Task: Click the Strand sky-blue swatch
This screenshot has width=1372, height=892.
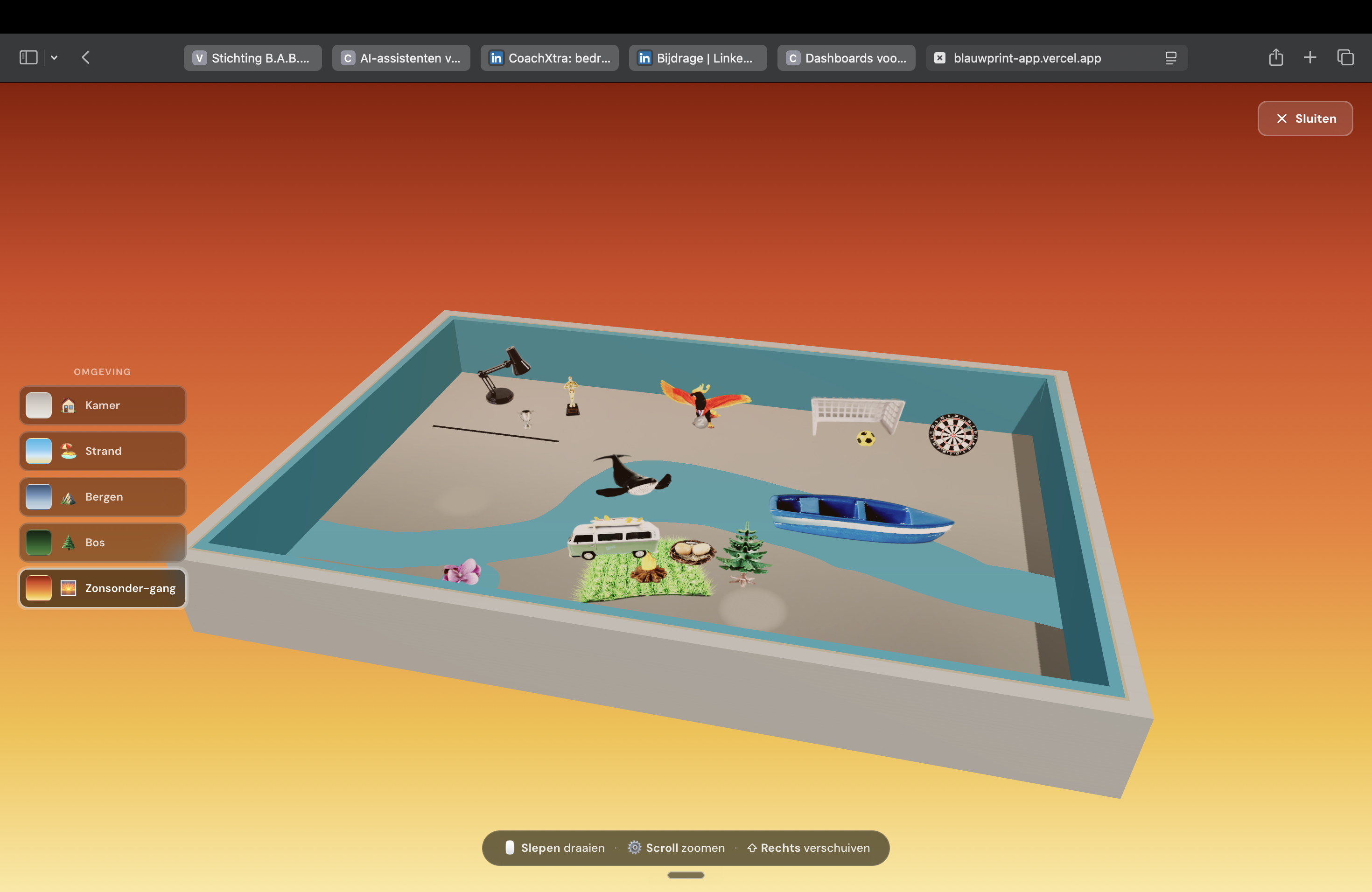Action: point(39,451)
